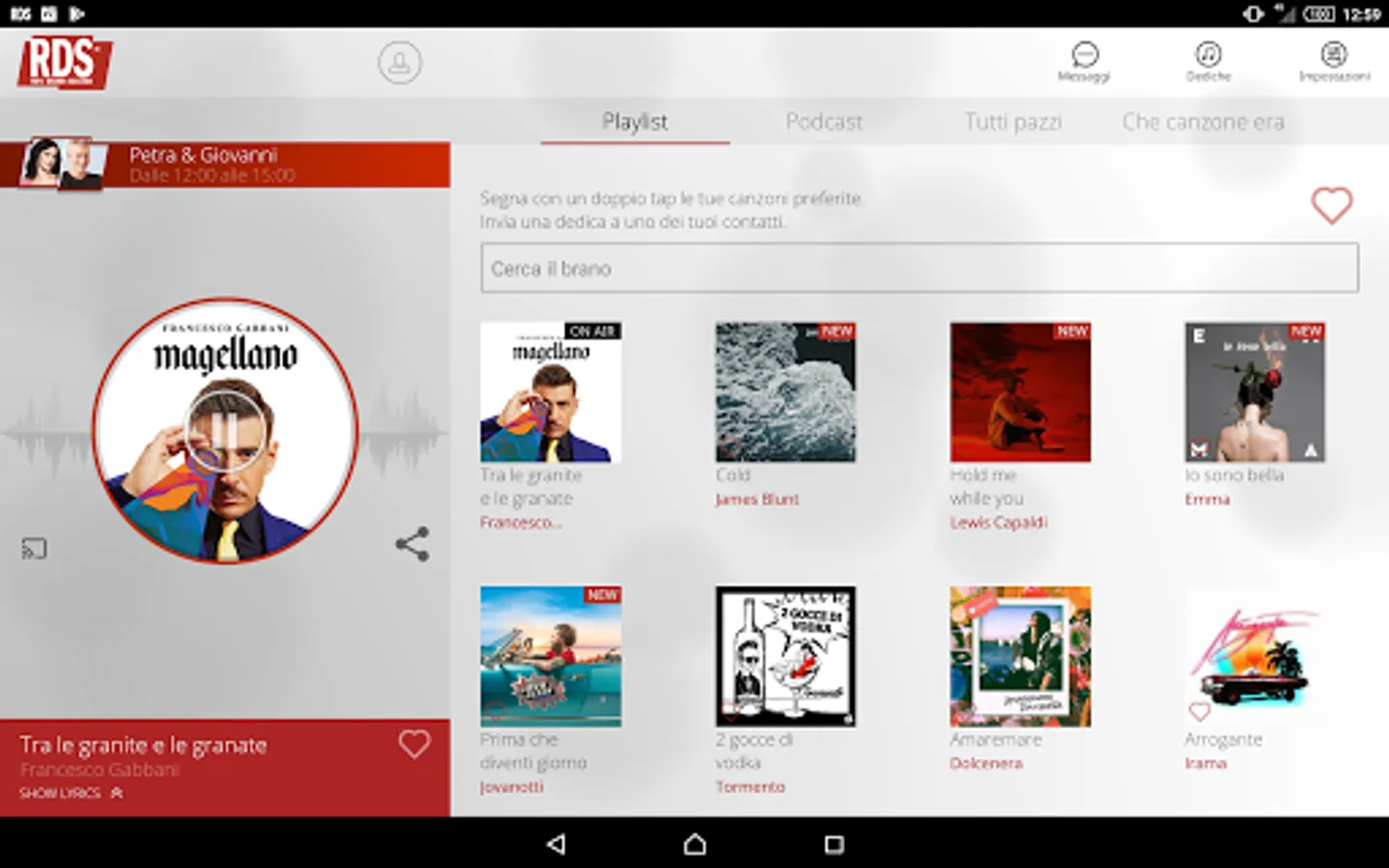Open the Android home button

[694, 844]
